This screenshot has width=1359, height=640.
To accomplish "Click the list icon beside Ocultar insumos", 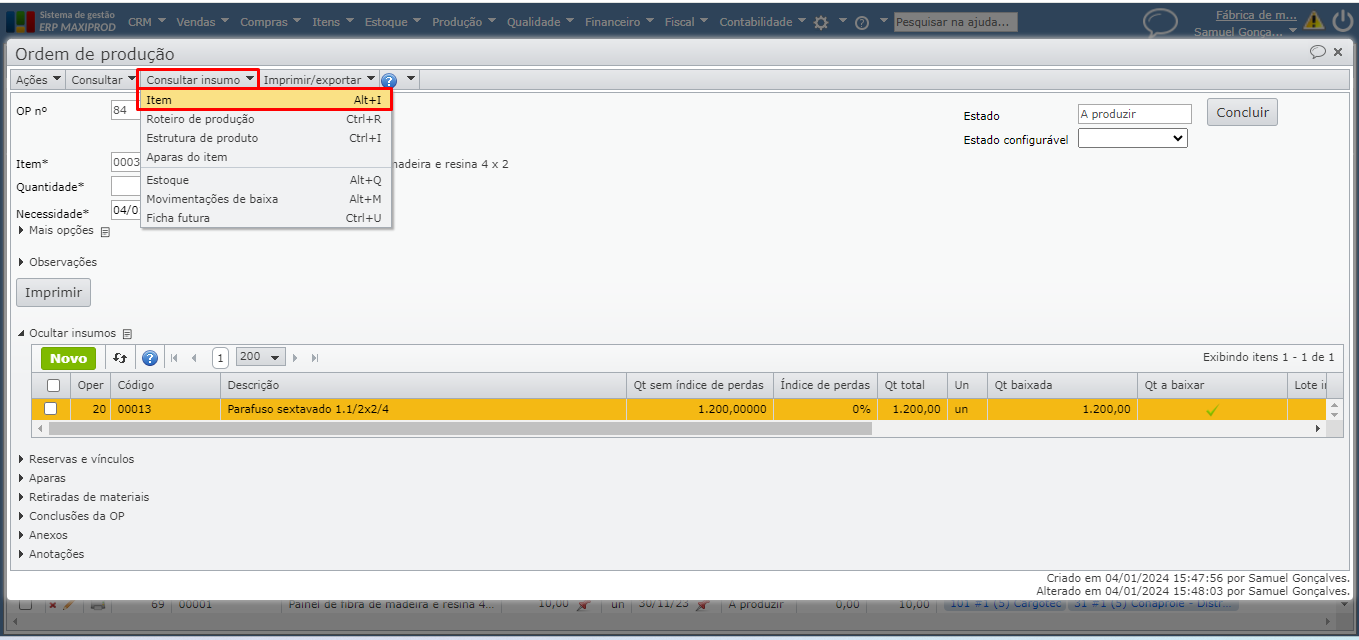I will point(127,334).
